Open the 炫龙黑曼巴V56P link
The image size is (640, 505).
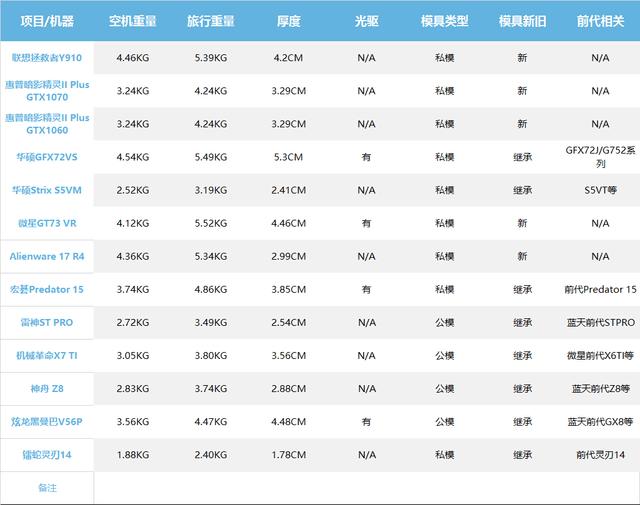pos(47,422)
